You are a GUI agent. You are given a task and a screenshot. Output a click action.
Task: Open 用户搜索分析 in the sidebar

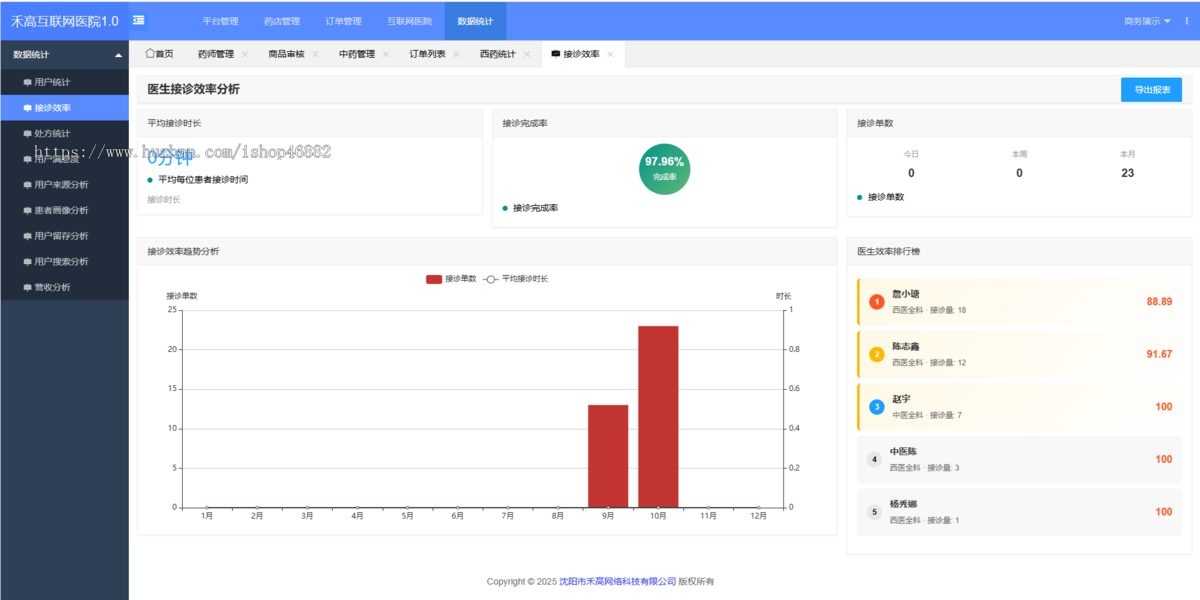pyautogui.click(x=64, y=262)
